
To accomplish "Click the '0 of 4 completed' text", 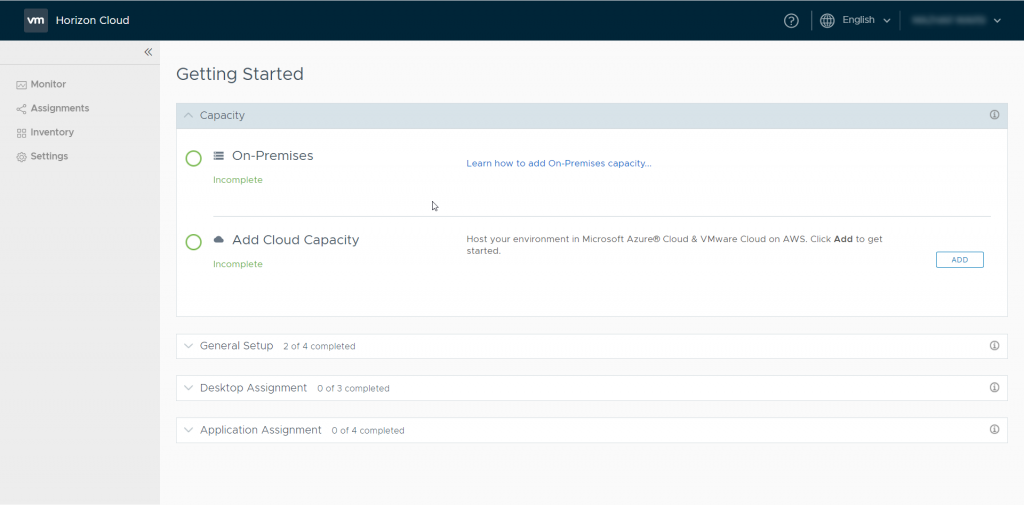I will click(368, 431).
